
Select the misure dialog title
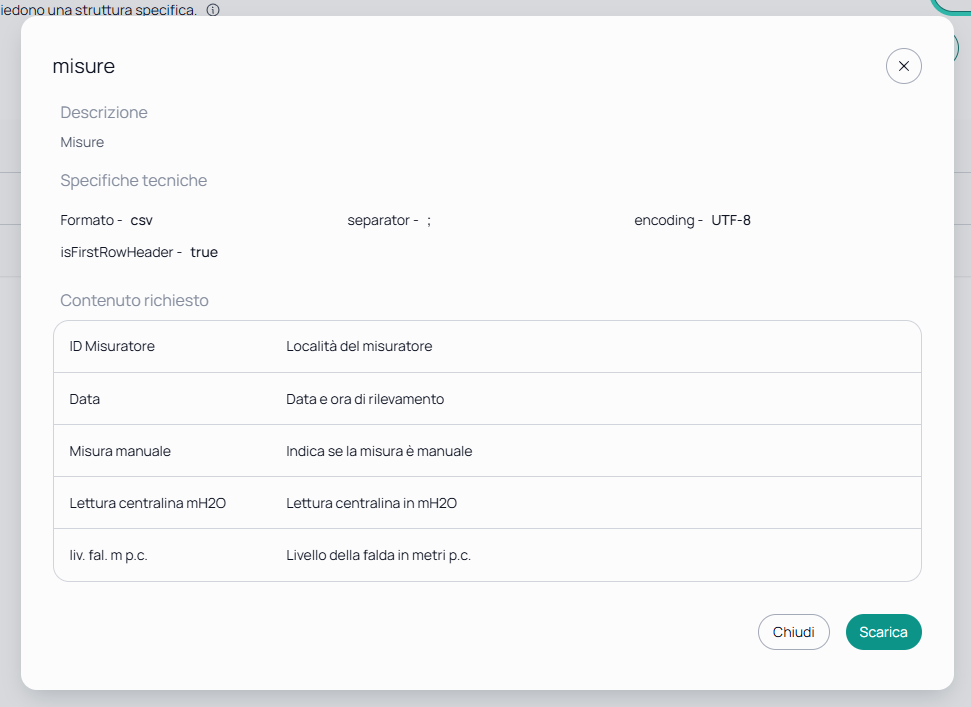(x=84, y=66)
